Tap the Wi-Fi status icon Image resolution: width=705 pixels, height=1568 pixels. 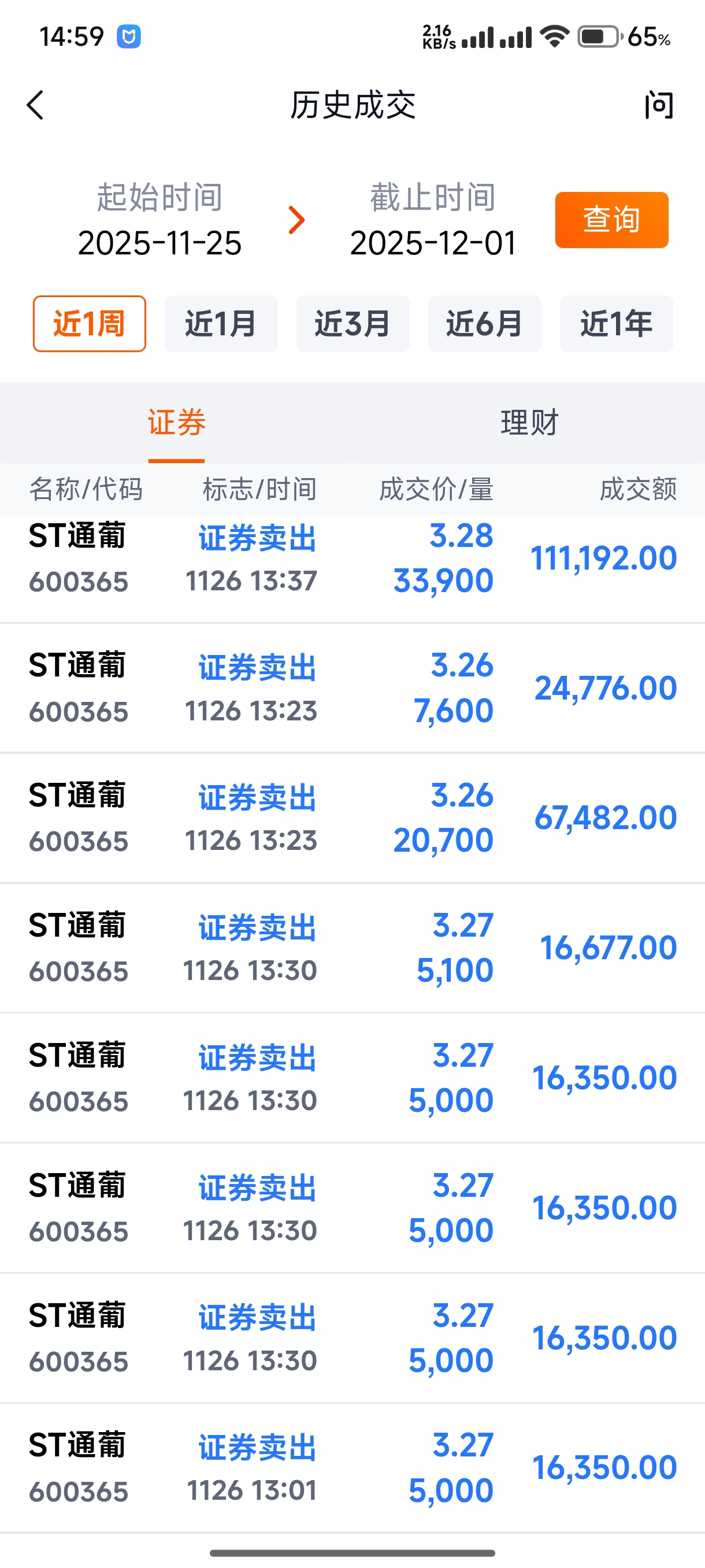554,36
